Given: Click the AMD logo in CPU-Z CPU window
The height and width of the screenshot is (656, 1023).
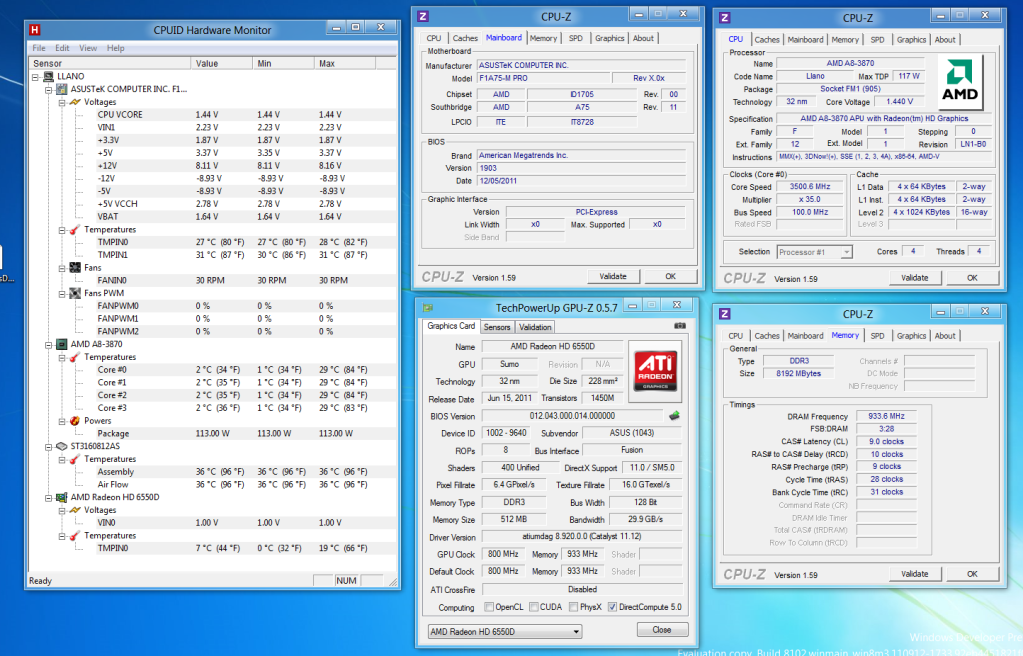Looking at the screenshot, I should 959,82.
